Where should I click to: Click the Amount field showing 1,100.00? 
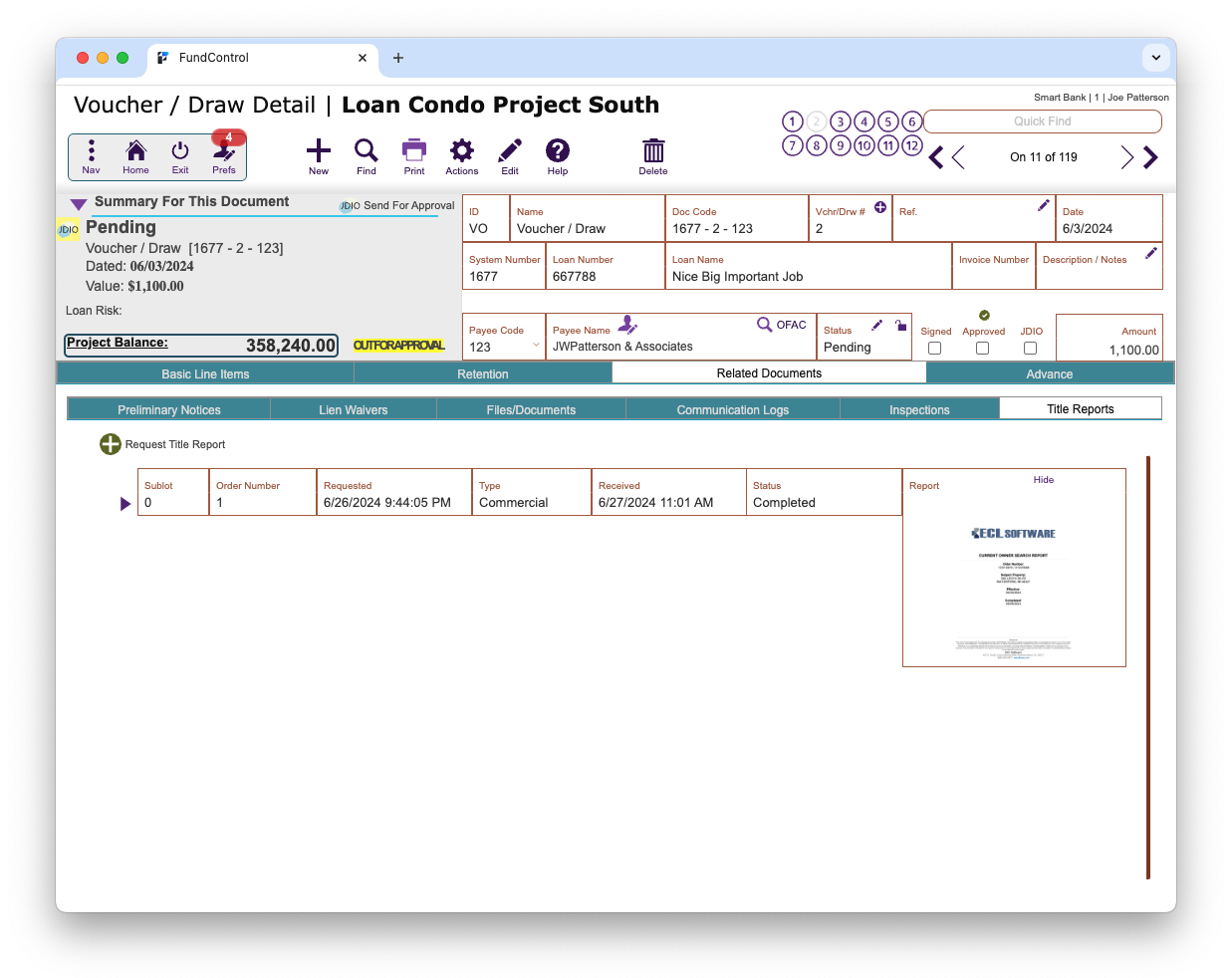pyautogui.click(x=1109, y=339)
